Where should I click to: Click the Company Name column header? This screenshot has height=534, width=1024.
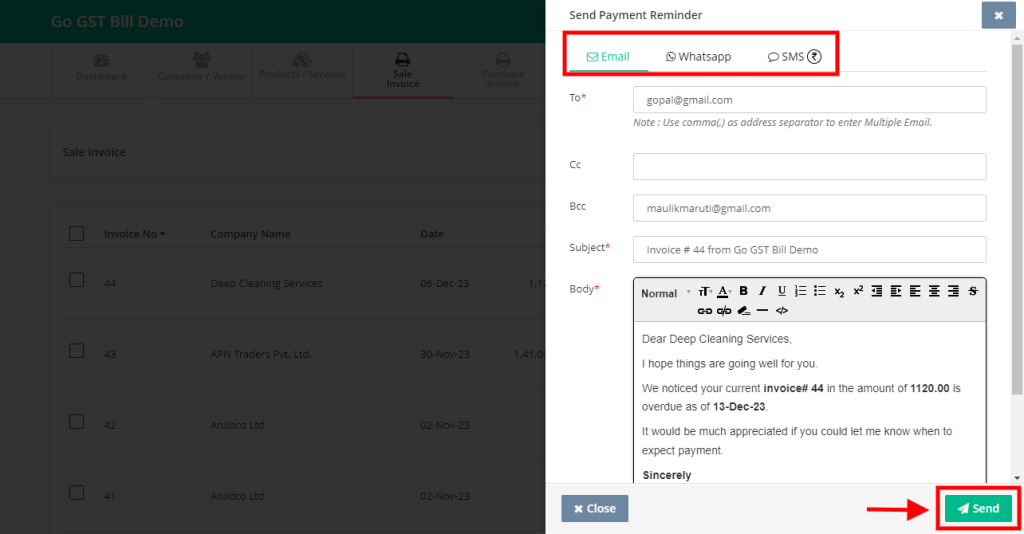tap(250, 234)
